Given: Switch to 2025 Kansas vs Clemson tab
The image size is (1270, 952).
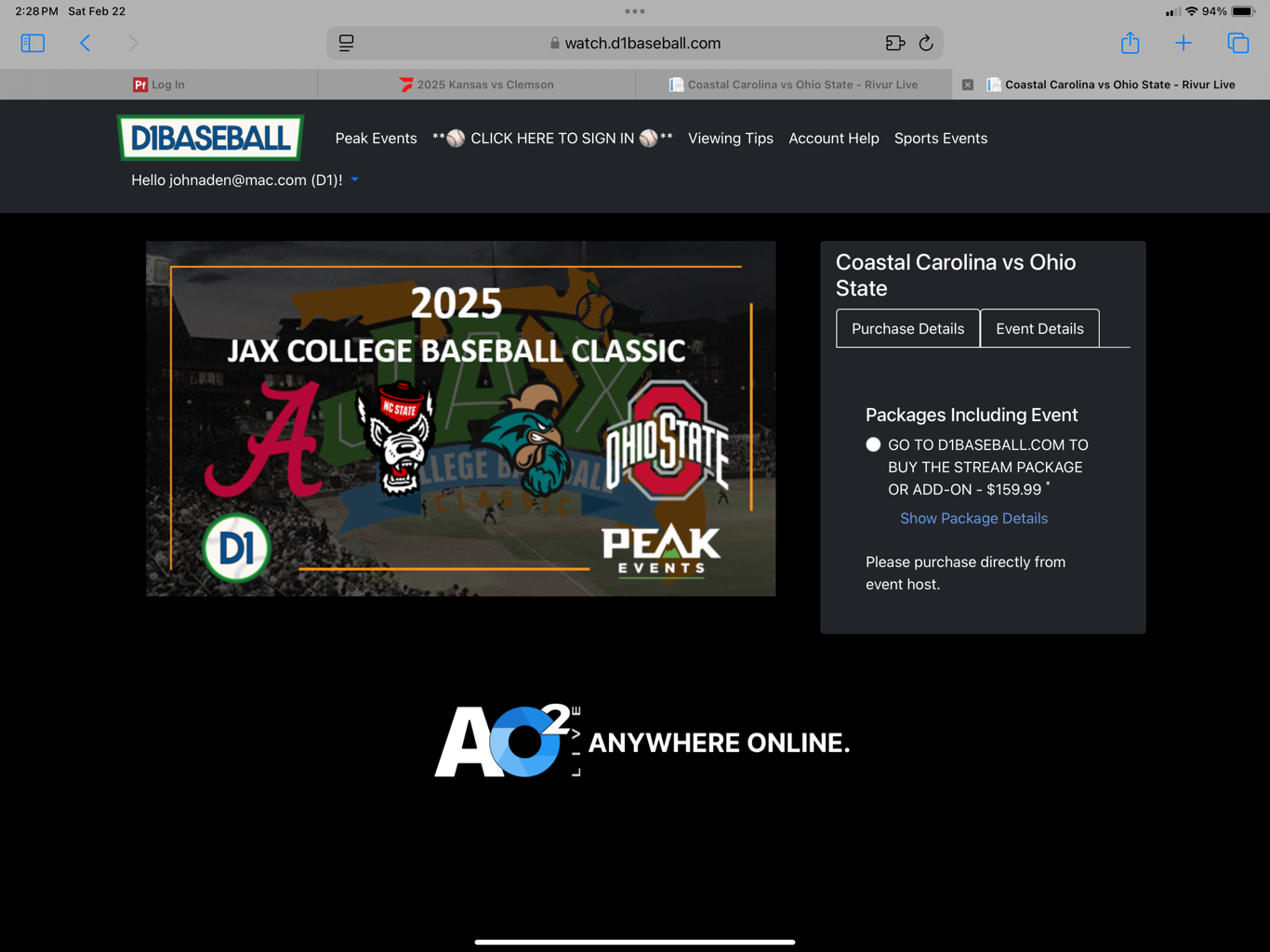Looking at the screenshot, I should pos(476,85).
